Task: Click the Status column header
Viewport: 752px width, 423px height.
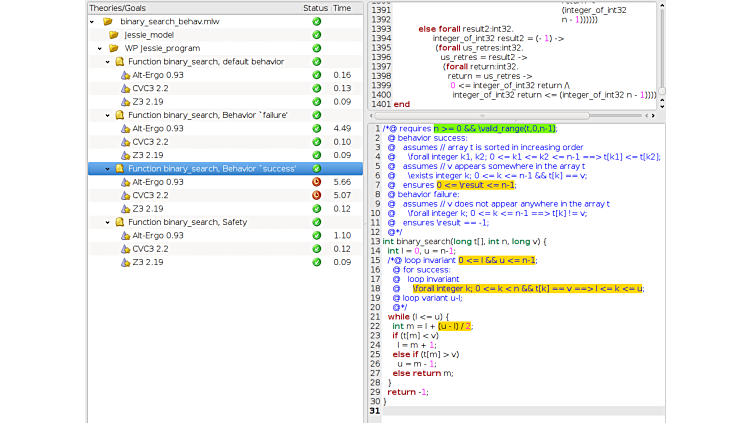Action: point(316,7)
